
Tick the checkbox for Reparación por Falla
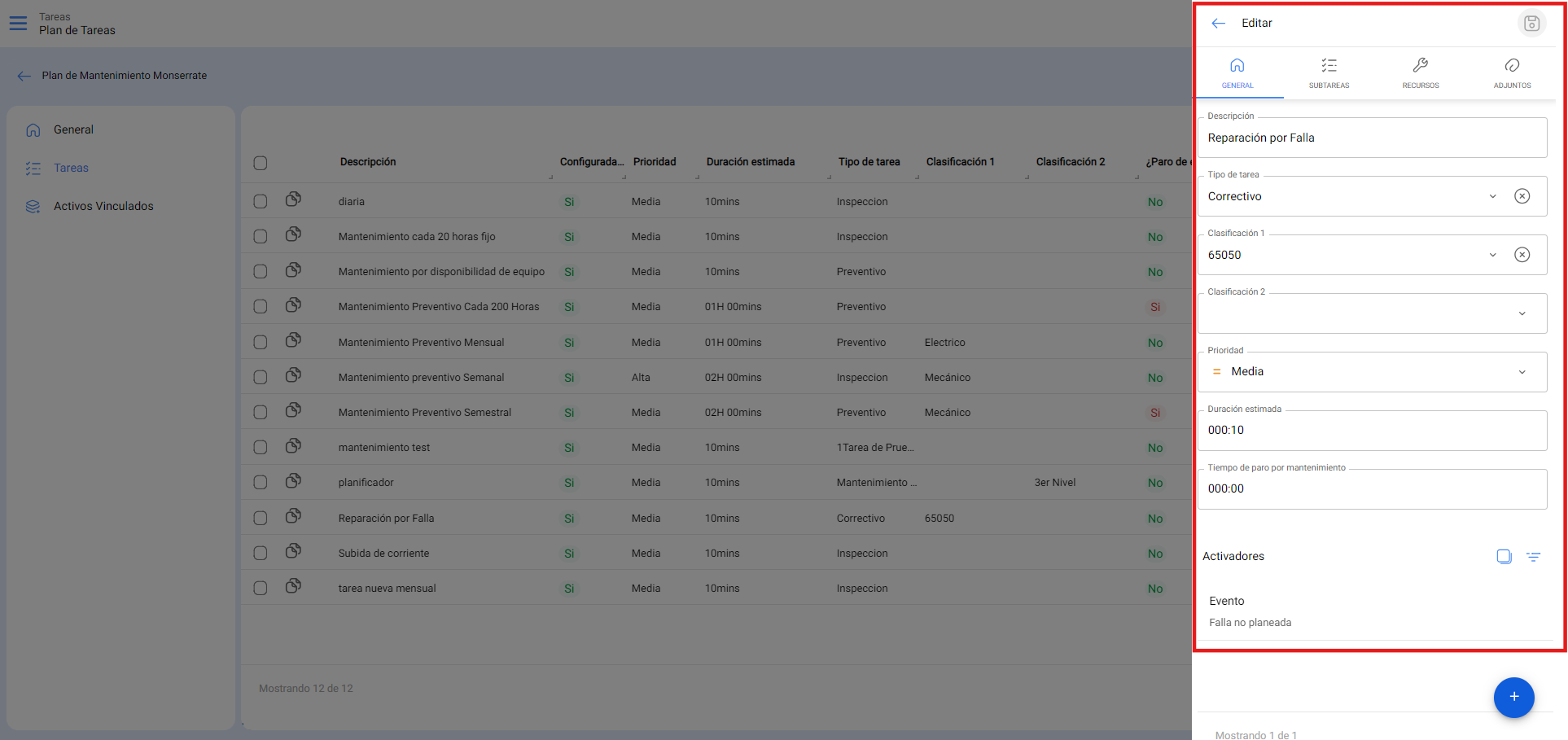coord(261,518)
